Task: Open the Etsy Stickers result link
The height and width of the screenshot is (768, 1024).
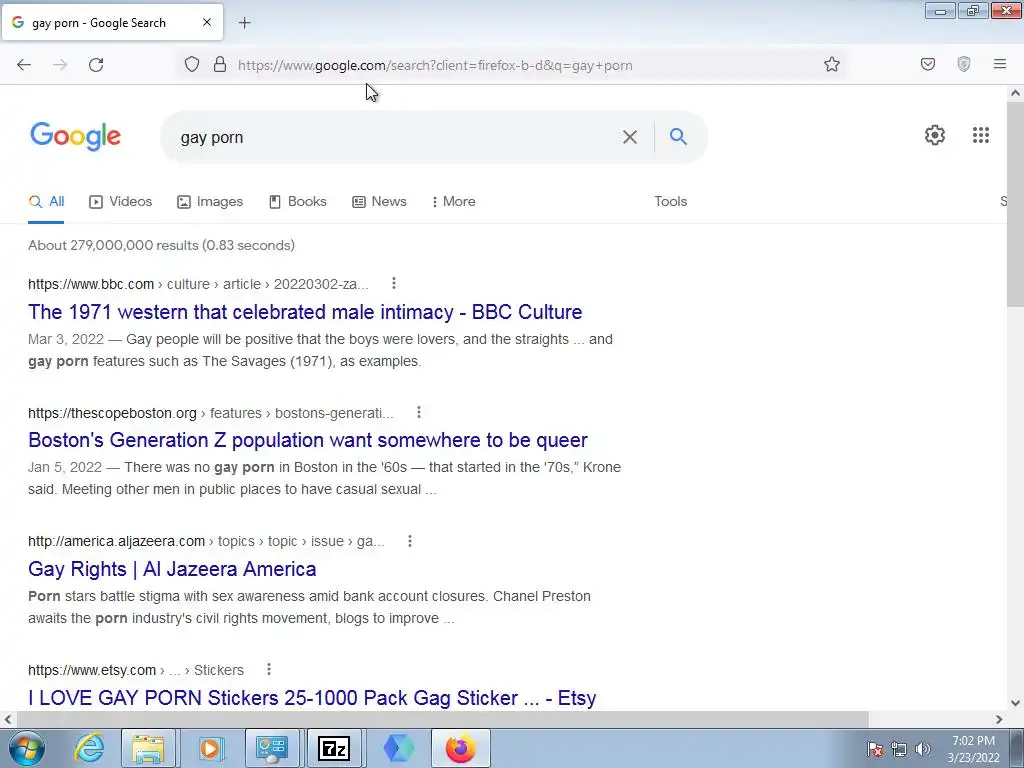Action: [x=312, y=697]
